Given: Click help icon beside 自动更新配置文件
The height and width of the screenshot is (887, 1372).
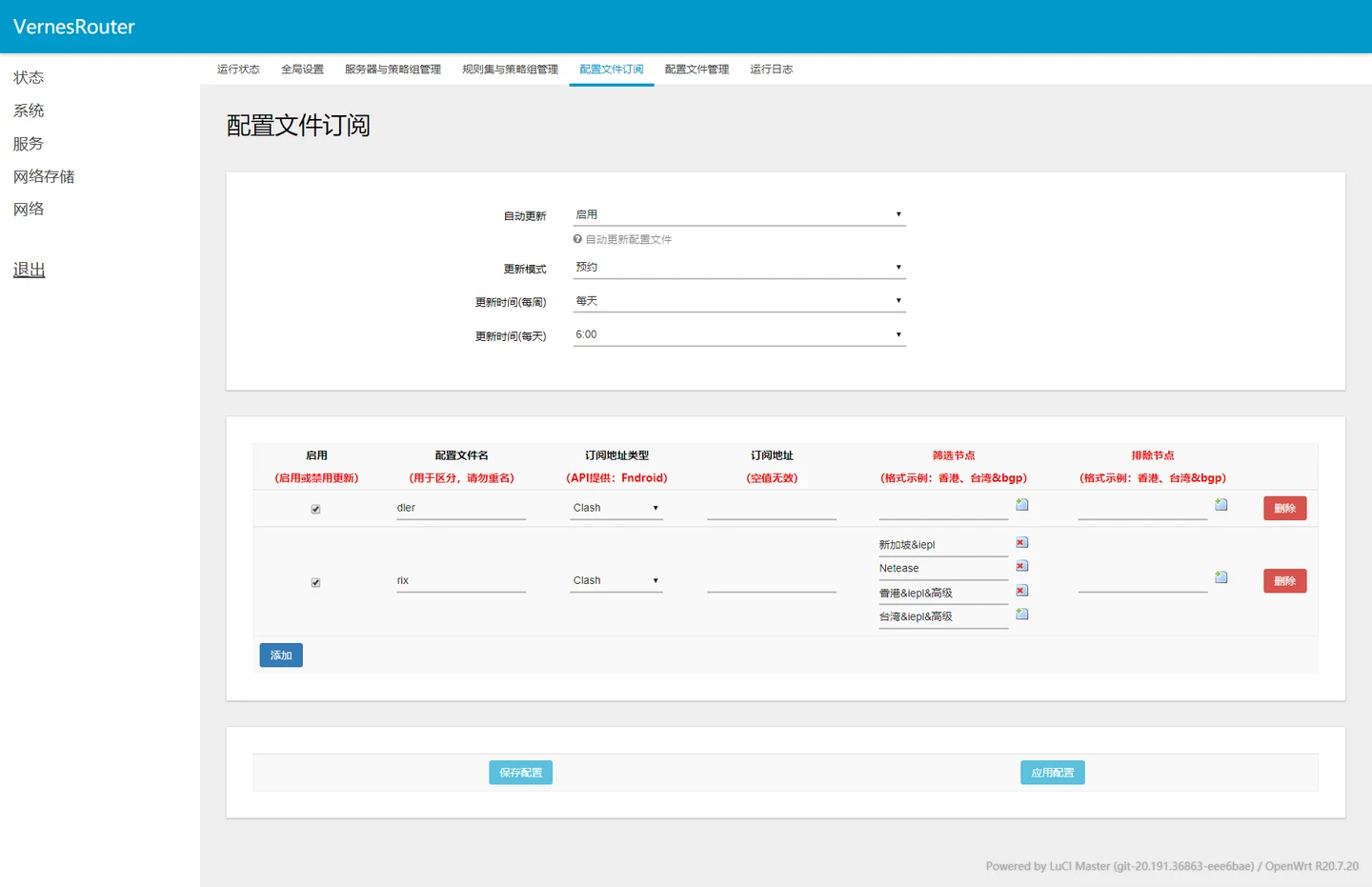Looking at the screenshot, I should pyautogui.click(x=577, y=239).
